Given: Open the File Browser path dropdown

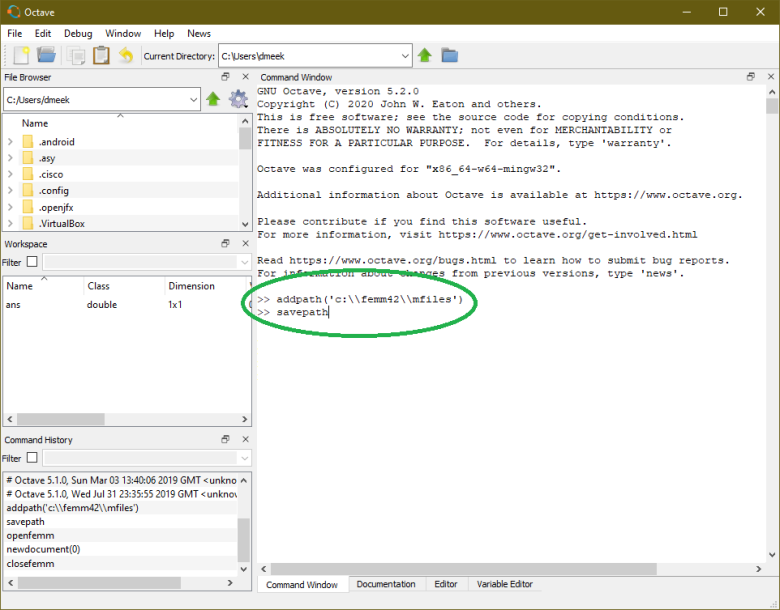Looking at the screenshot, I should [194, 100].
